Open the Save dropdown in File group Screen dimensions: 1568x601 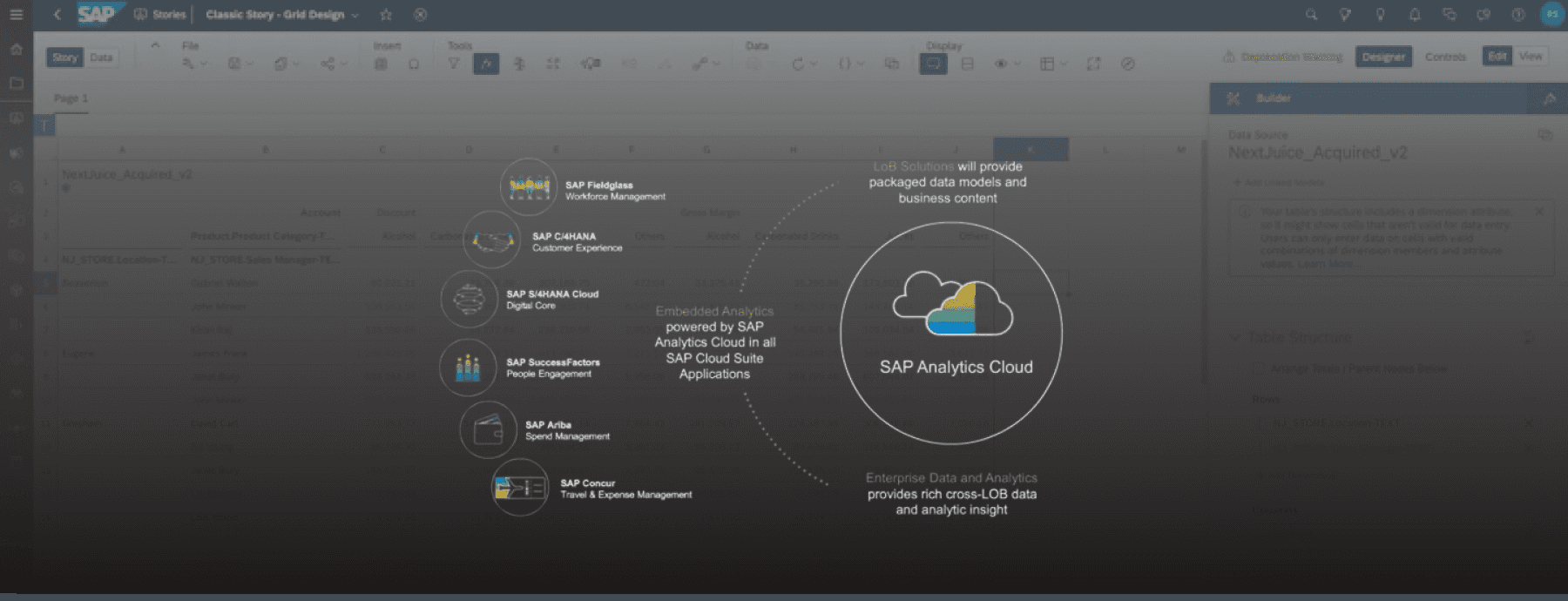240,64
